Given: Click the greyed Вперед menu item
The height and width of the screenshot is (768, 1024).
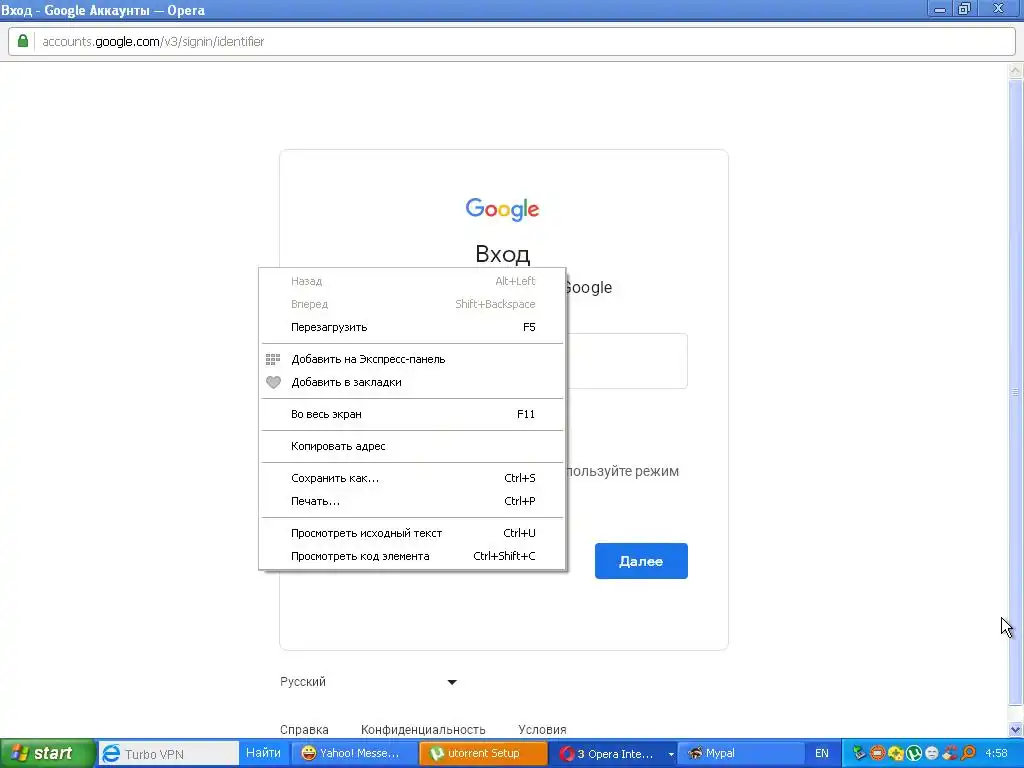Looking at the screenshot, I should coord(412,304).
